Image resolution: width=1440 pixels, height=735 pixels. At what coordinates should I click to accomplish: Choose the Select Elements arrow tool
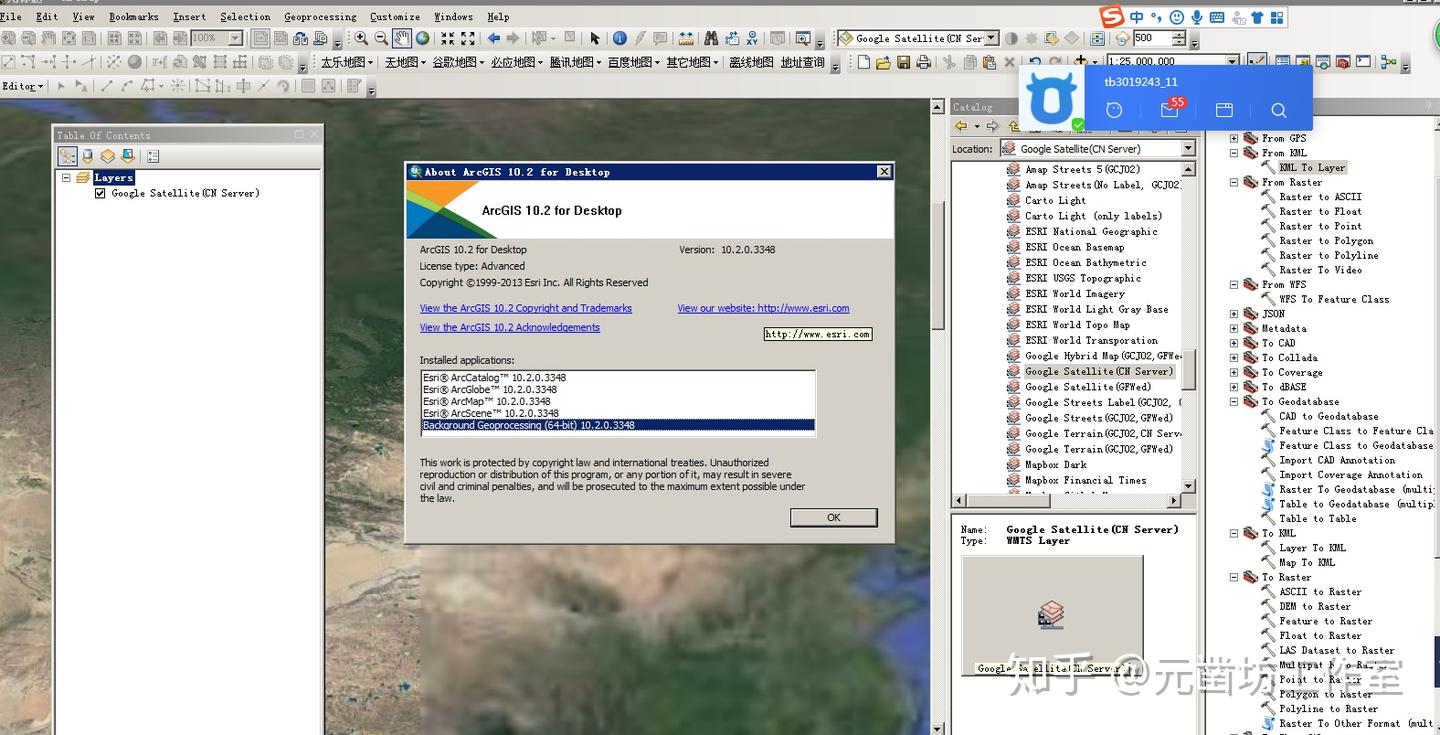[x=595, y=38]
